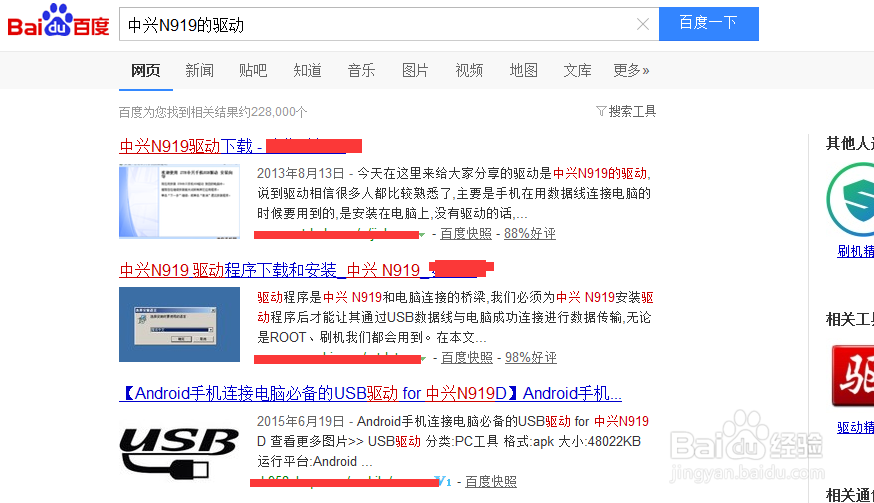
Task: Click the USB logo thumbnail
Action: click(x=179, y=453)
